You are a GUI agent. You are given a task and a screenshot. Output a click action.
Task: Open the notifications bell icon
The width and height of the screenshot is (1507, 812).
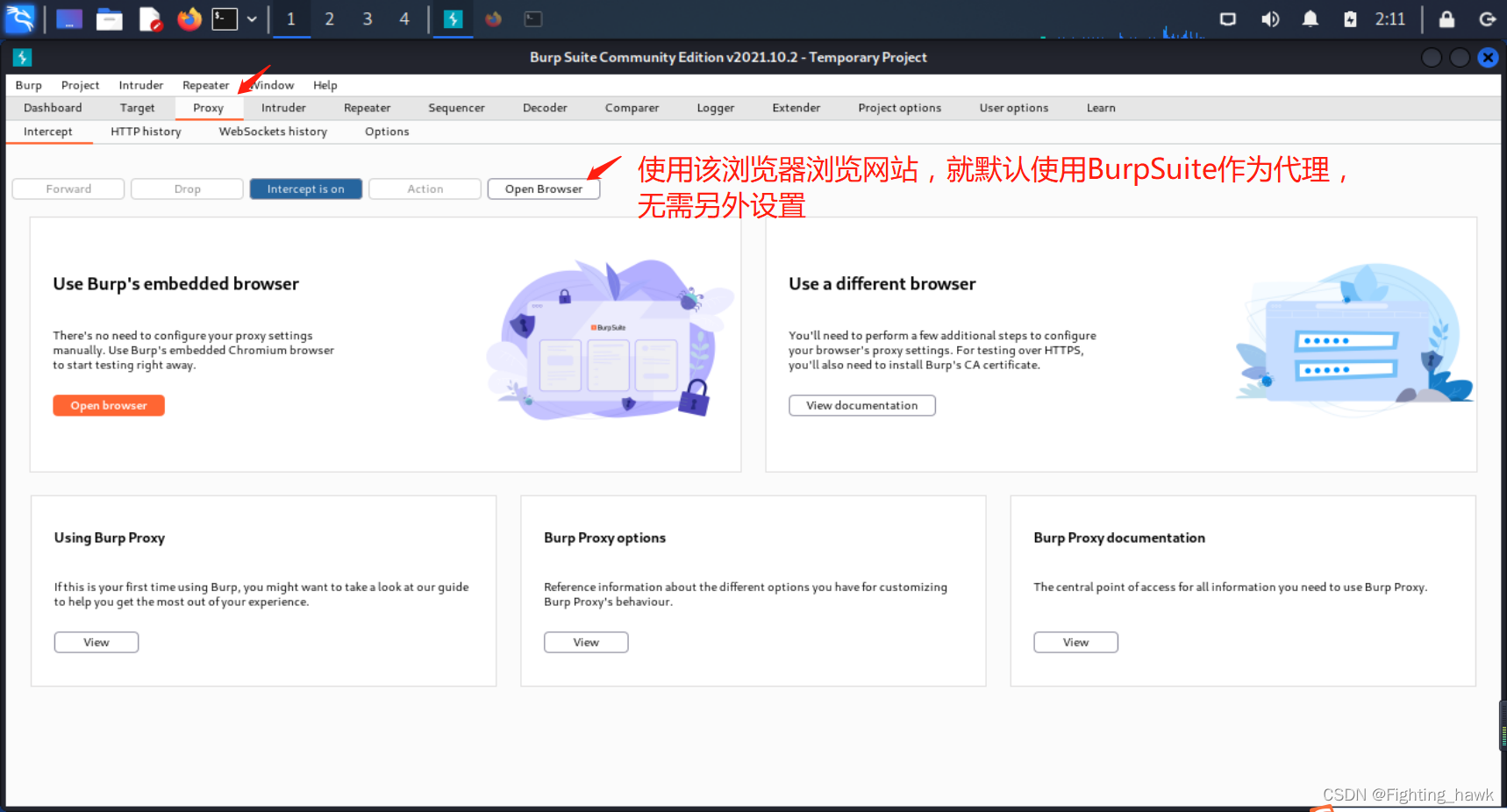tap(1310, 18)
